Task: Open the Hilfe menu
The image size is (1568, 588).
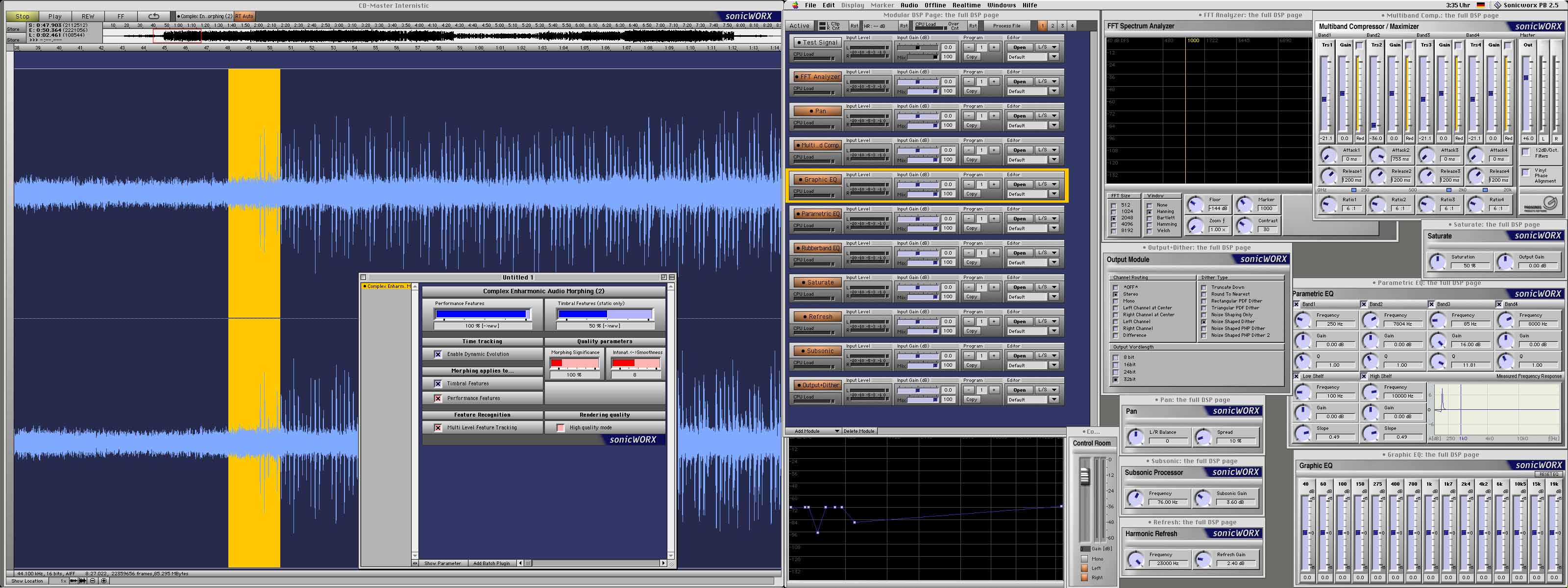Action: pos(1030,5)
